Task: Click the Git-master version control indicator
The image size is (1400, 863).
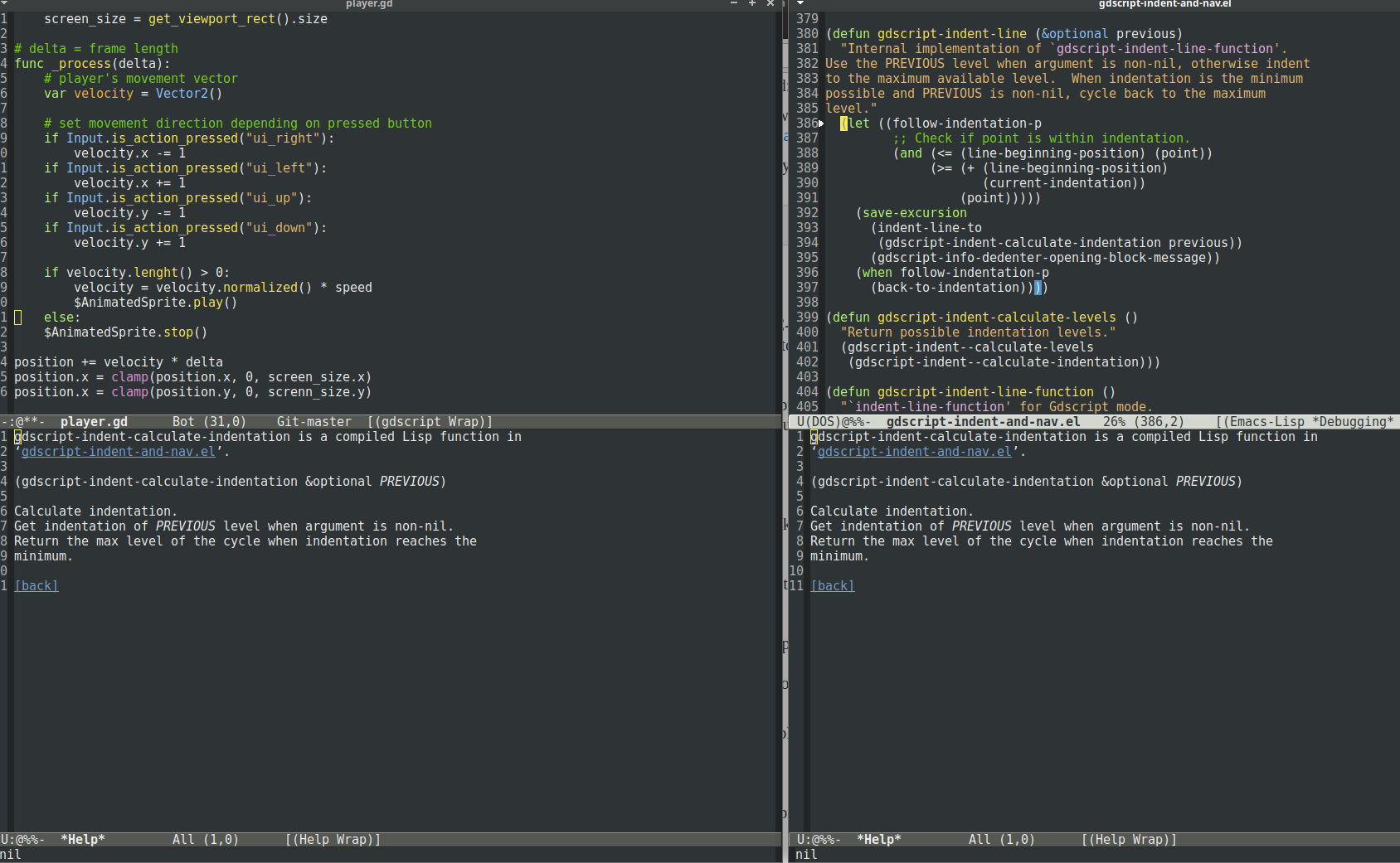Action: point(314,421)
